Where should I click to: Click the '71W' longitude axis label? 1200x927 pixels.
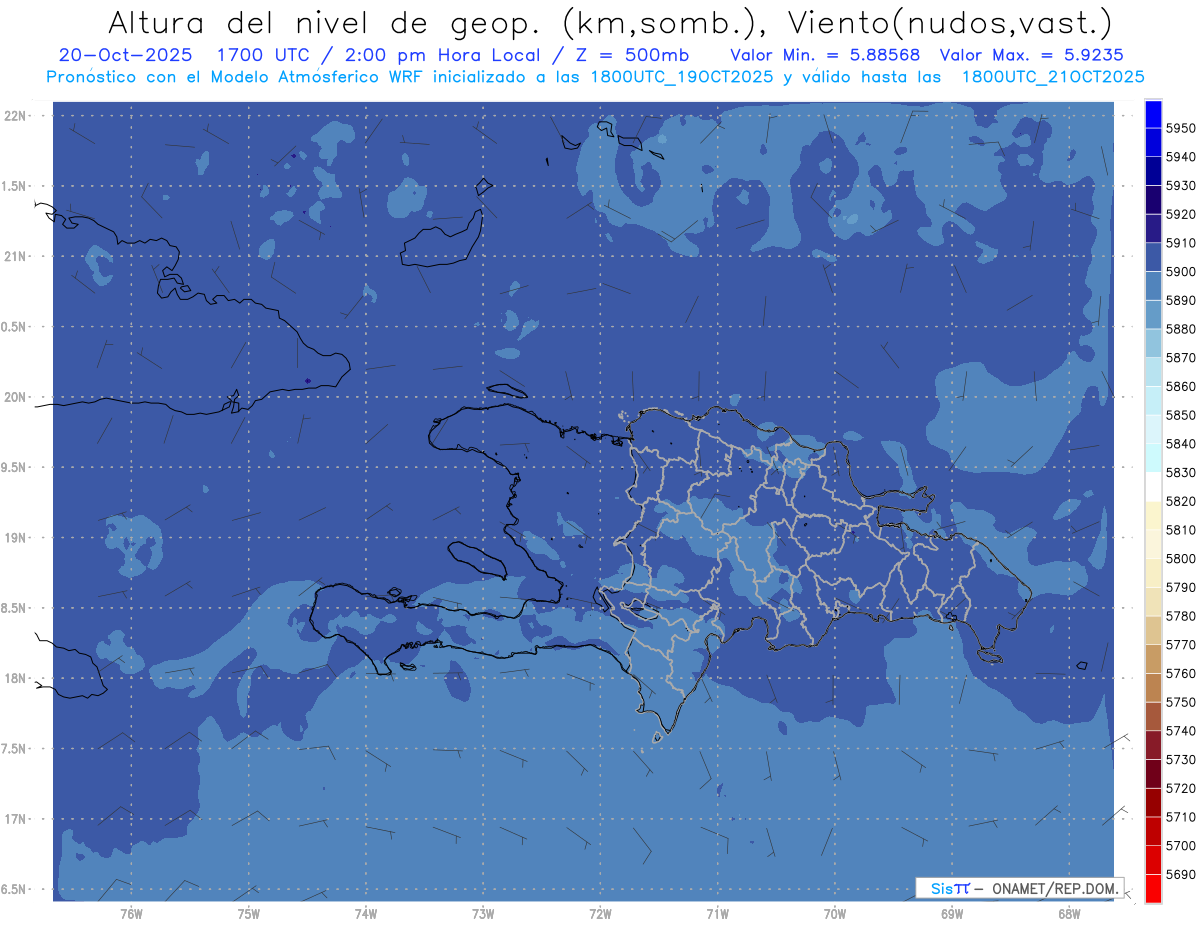(717, 914)
